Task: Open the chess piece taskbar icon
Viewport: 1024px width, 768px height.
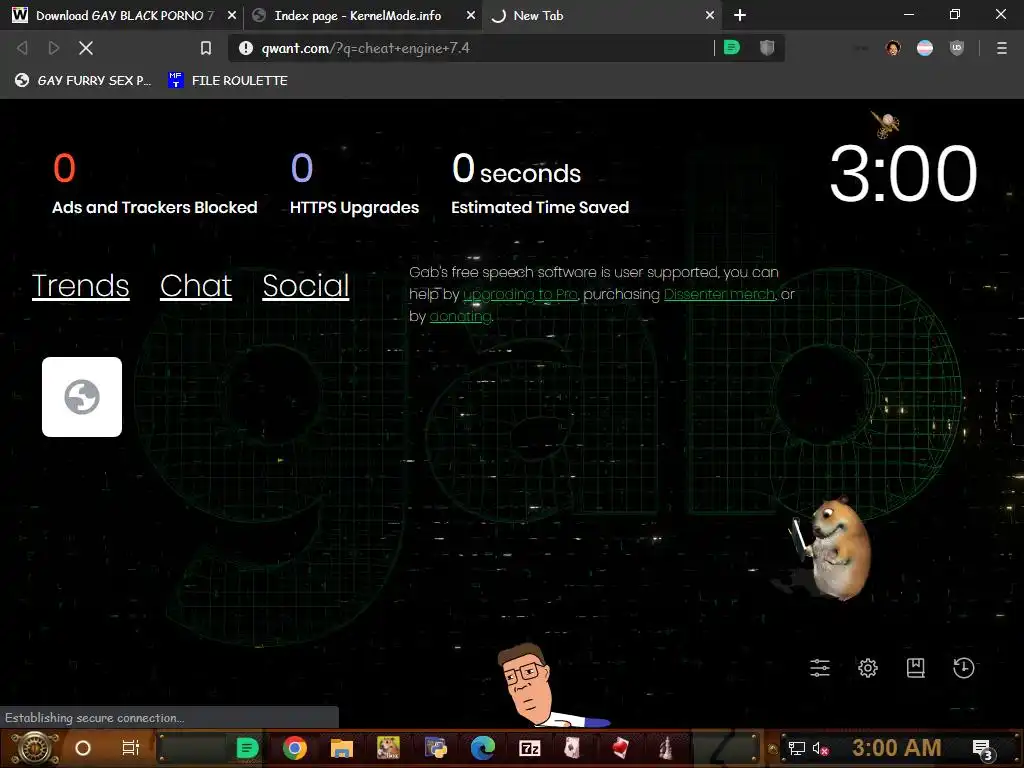Action: click(666, 748)
